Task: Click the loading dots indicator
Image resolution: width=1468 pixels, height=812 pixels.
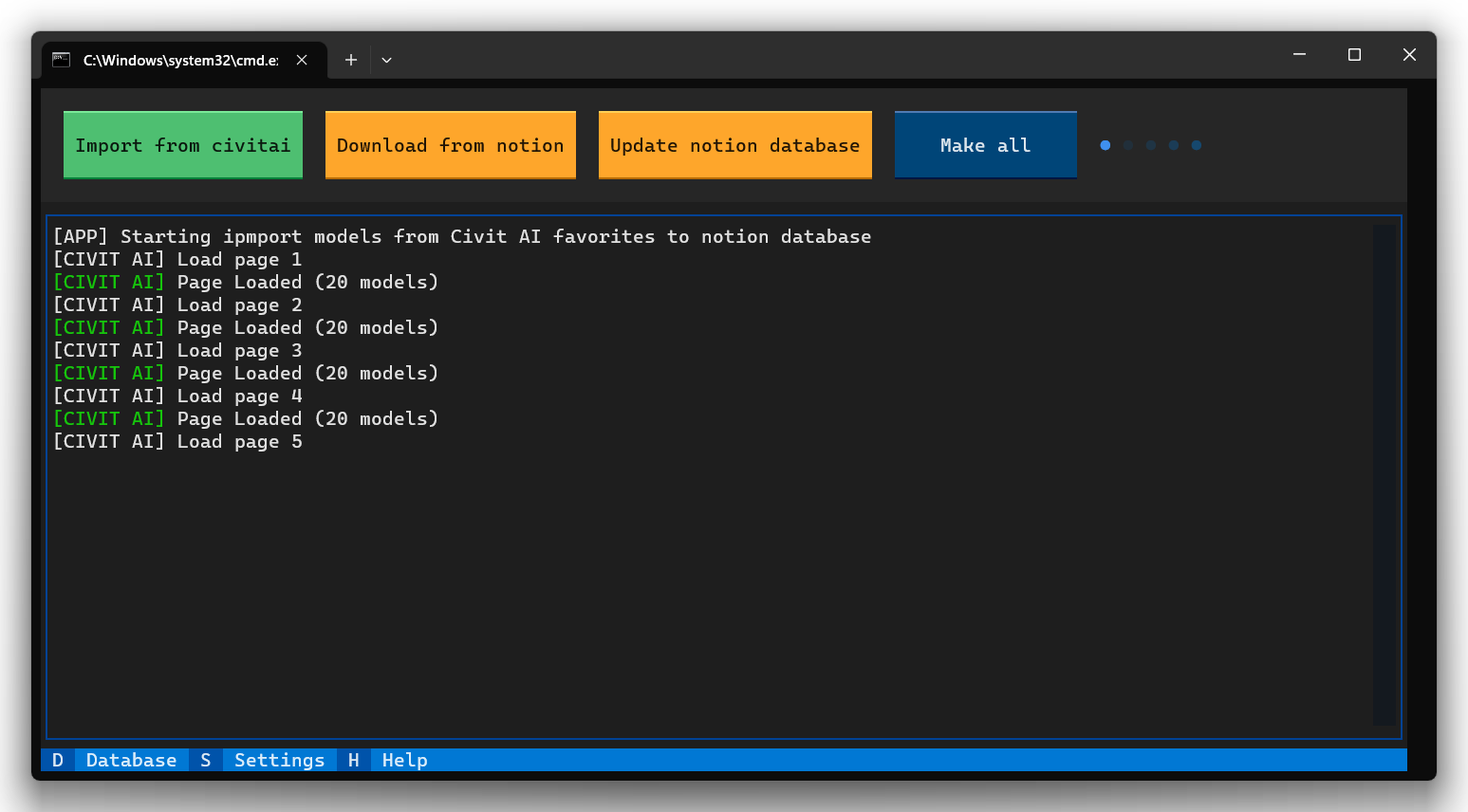Action: point(1150,145)
